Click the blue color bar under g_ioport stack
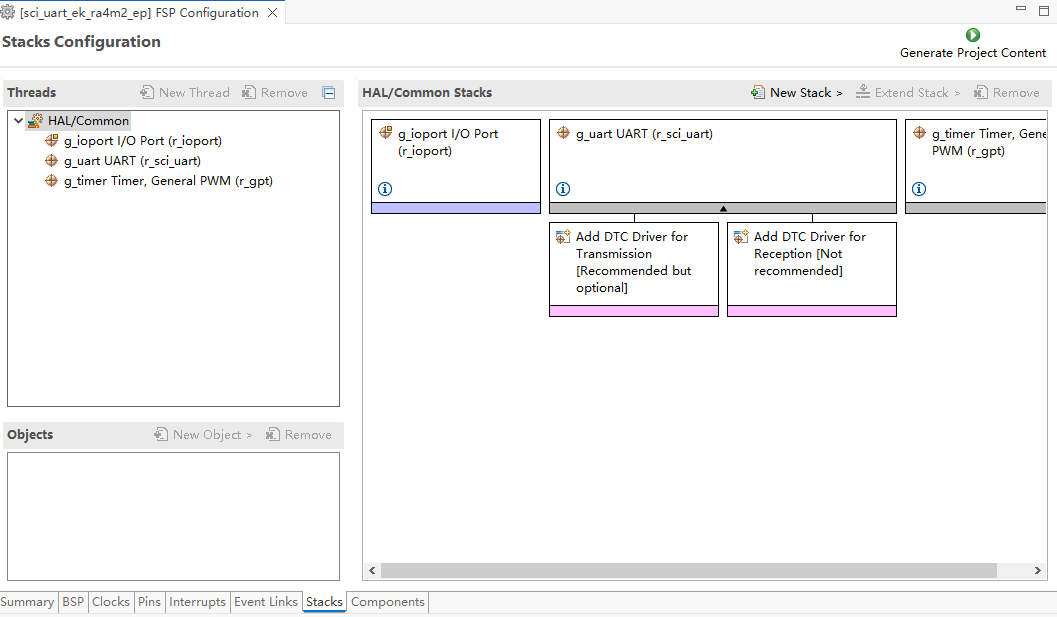 click(x=456, y=208)
